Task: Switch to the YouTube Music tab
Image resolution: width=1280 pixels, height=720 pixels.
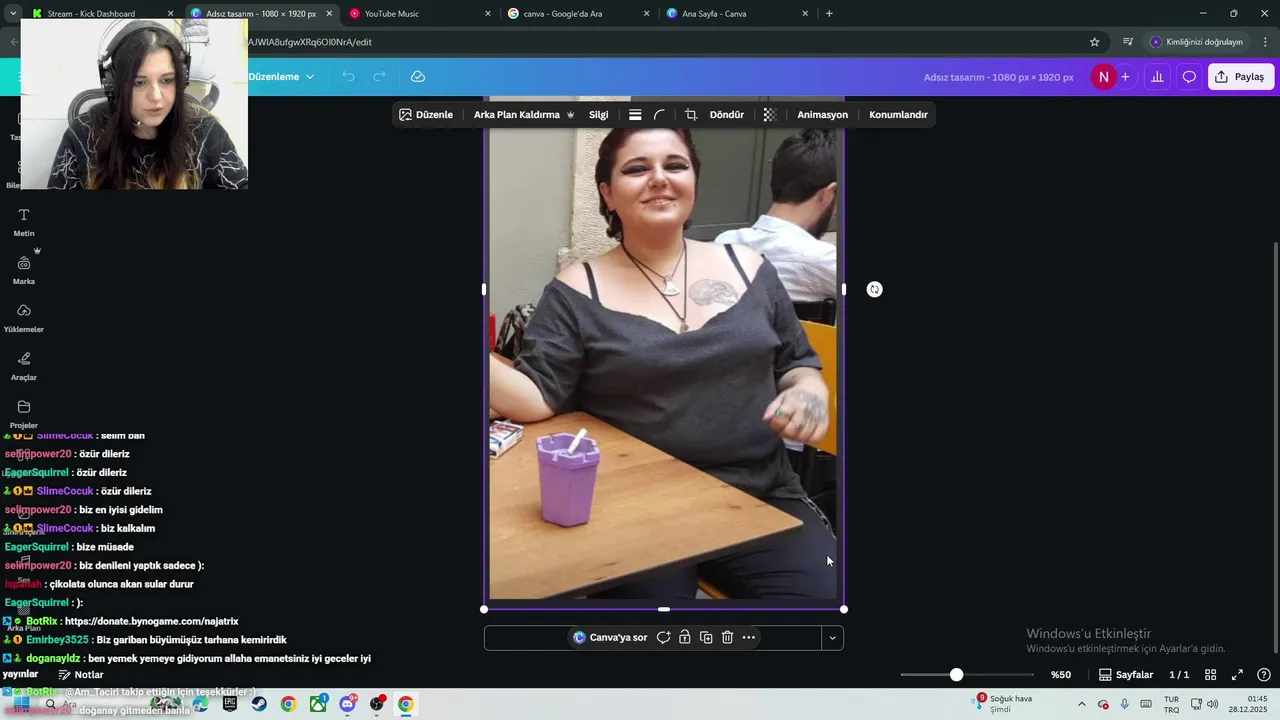Action: click(x=419, y=14)
